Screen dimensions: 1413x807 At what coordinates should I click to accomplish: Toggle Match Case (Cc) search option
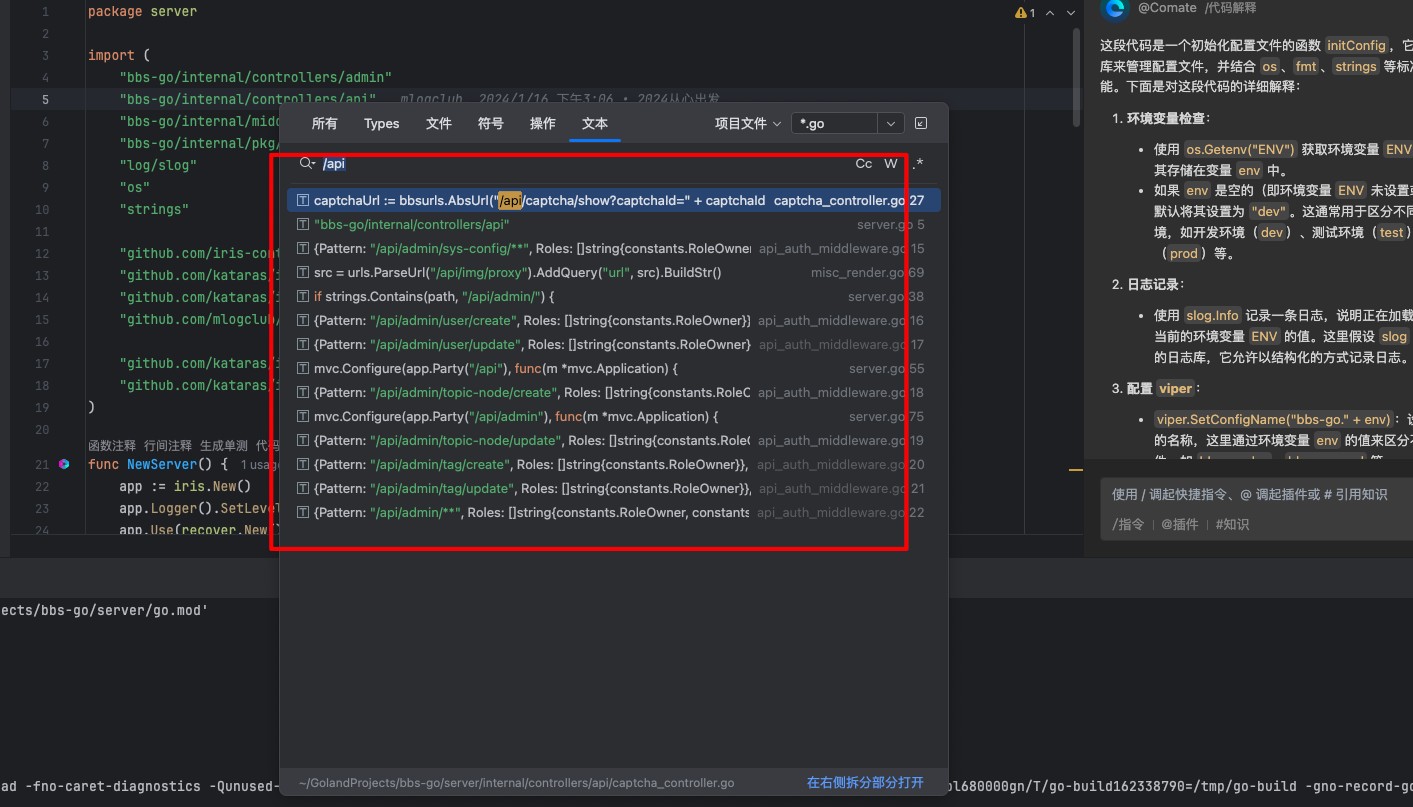pyautogui.click(x=864, y=163)
